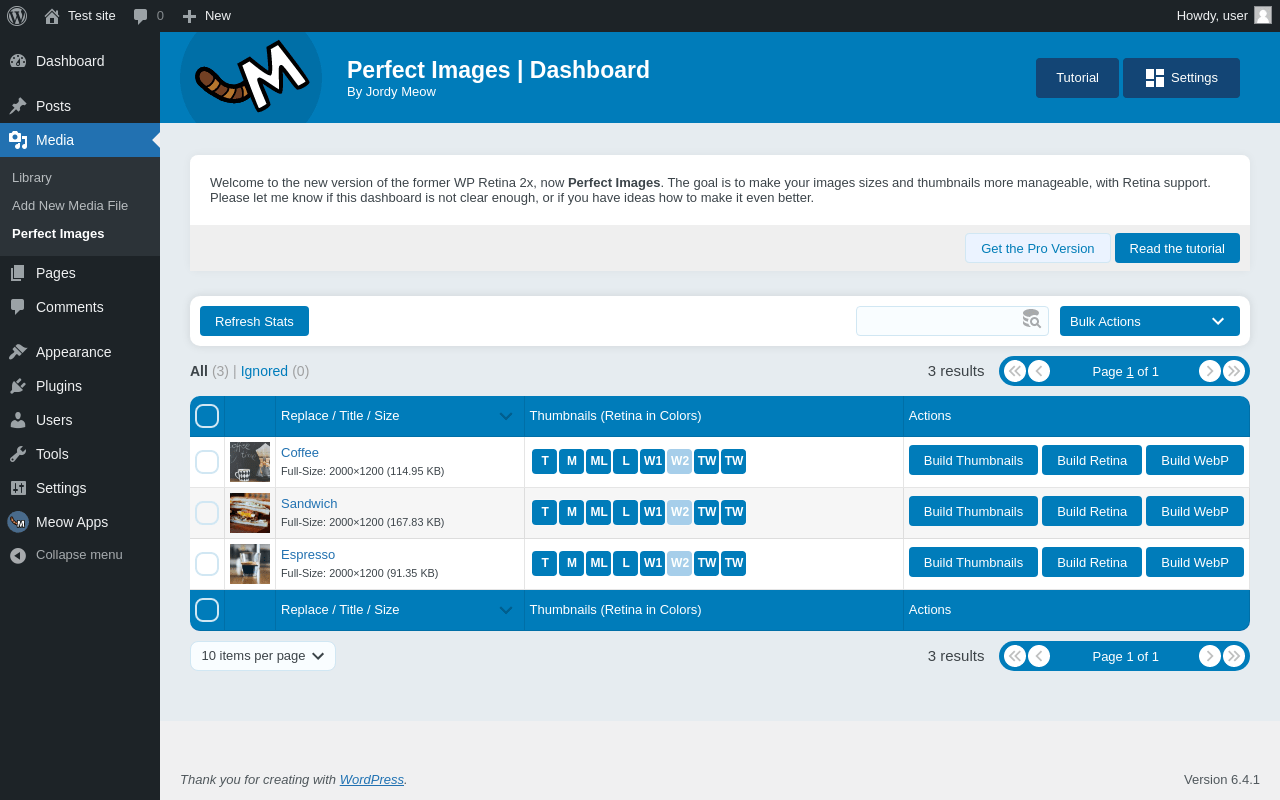The width and height of the screenshot is (1280, 800).
Task: Open Library submenu item
Action: [x=32, y=177]
